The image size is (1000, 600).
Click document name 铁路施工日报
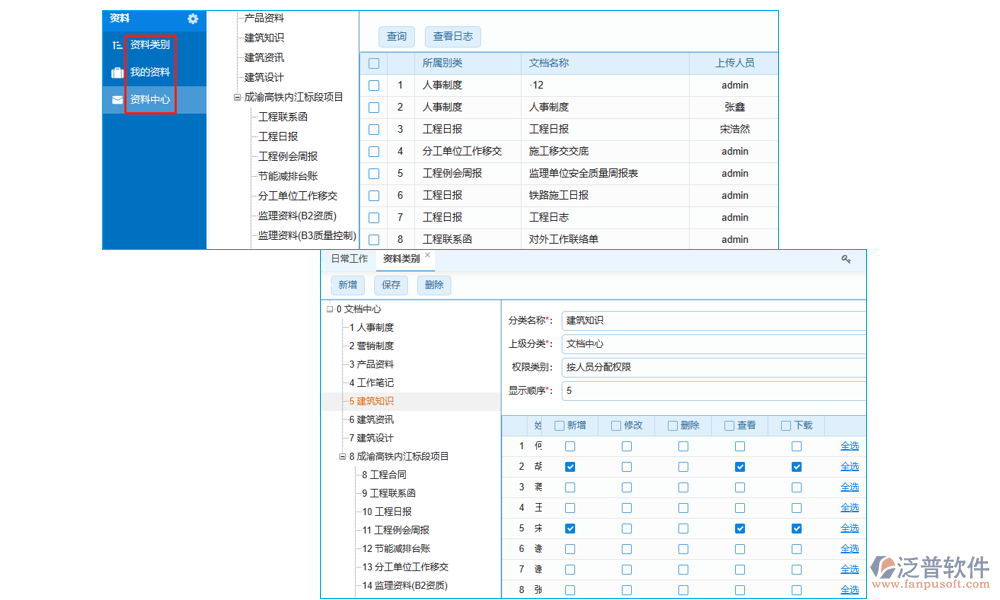coord(559,196)
